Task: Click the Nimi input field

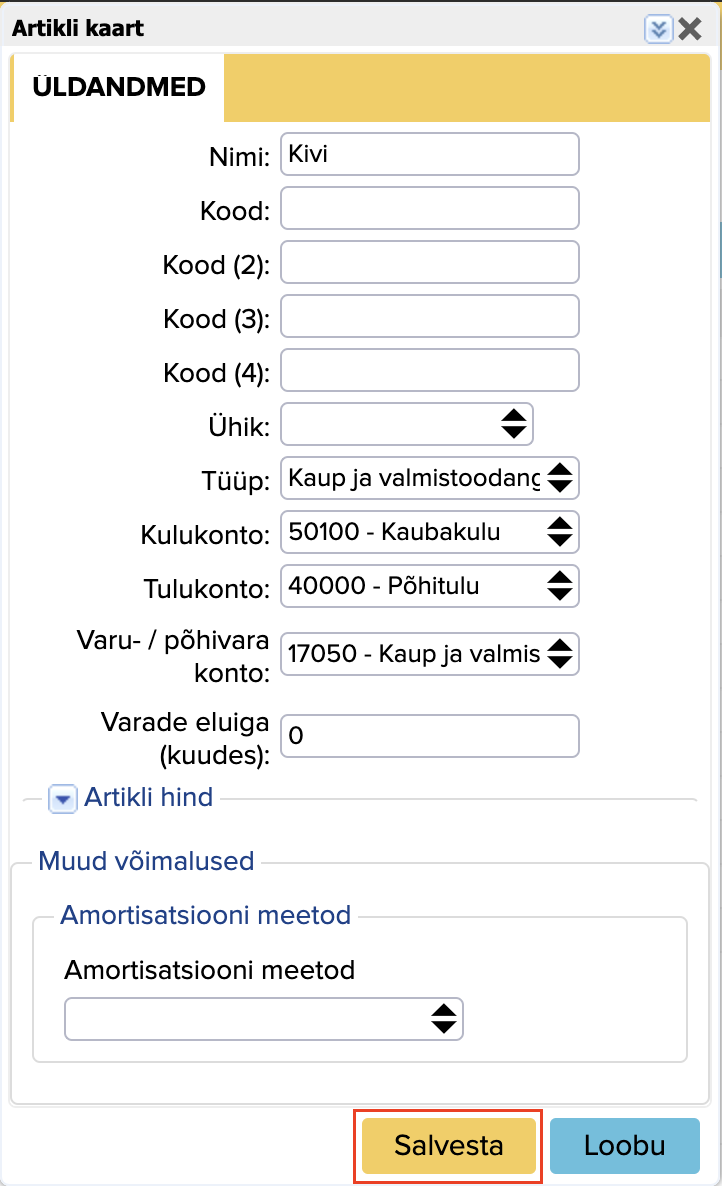Action: [430, 154]
